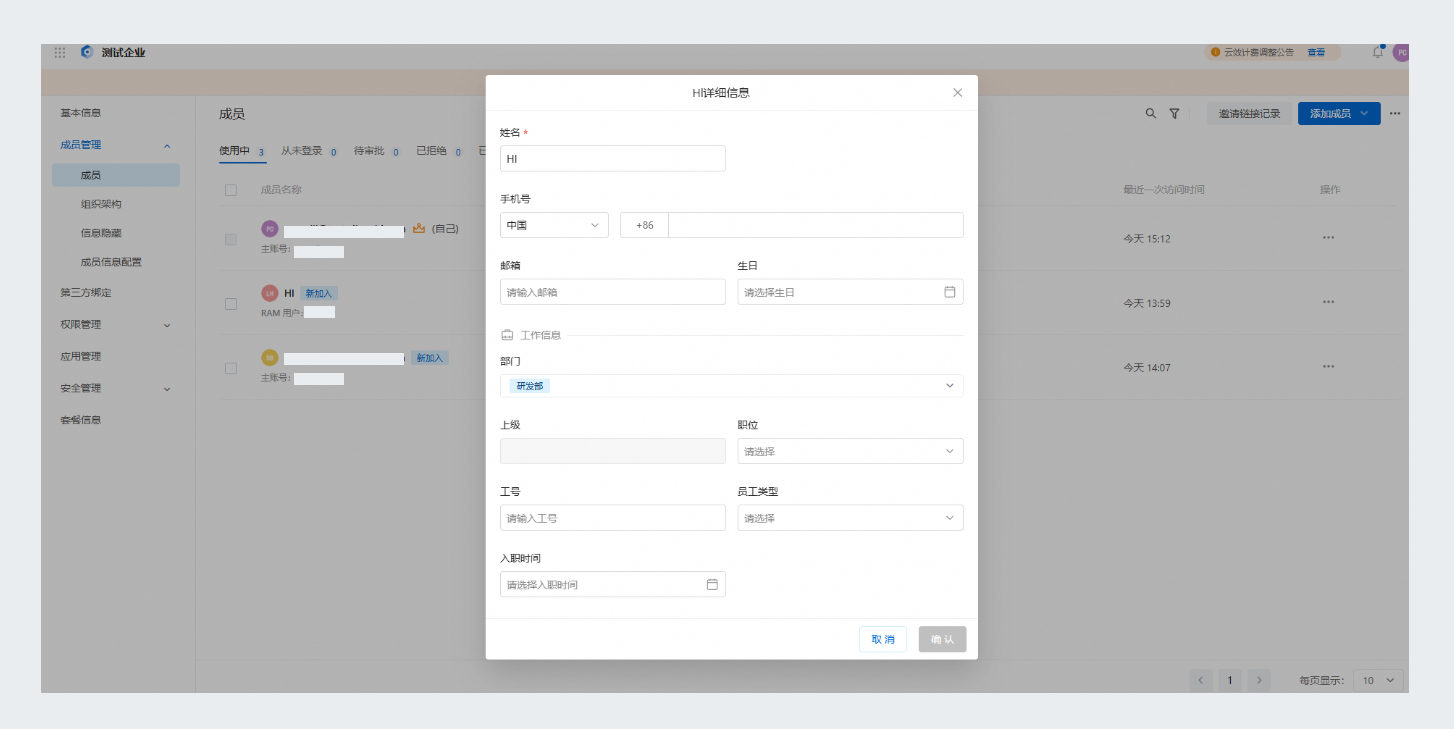The width and height of the screenshot is (1454, 729).
Task: Click the 新加入 tag beside HI
Action: coord(319,293)
